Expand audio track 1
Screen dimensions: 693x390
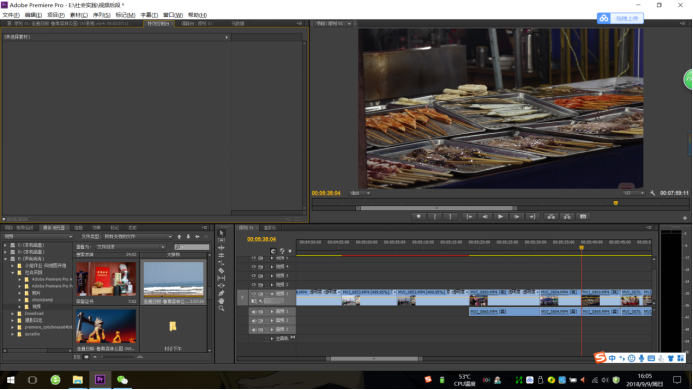pyautogui.click(x=272, y=312)
